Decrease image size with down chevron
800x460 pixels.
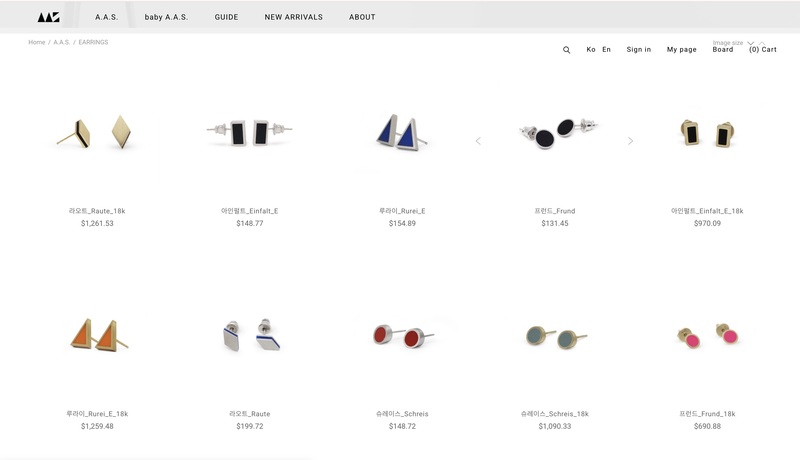tap(751, 43)
